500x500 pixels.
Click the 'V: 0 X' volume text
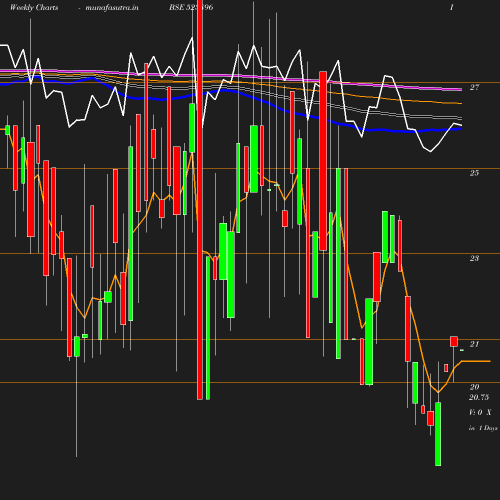480,412
